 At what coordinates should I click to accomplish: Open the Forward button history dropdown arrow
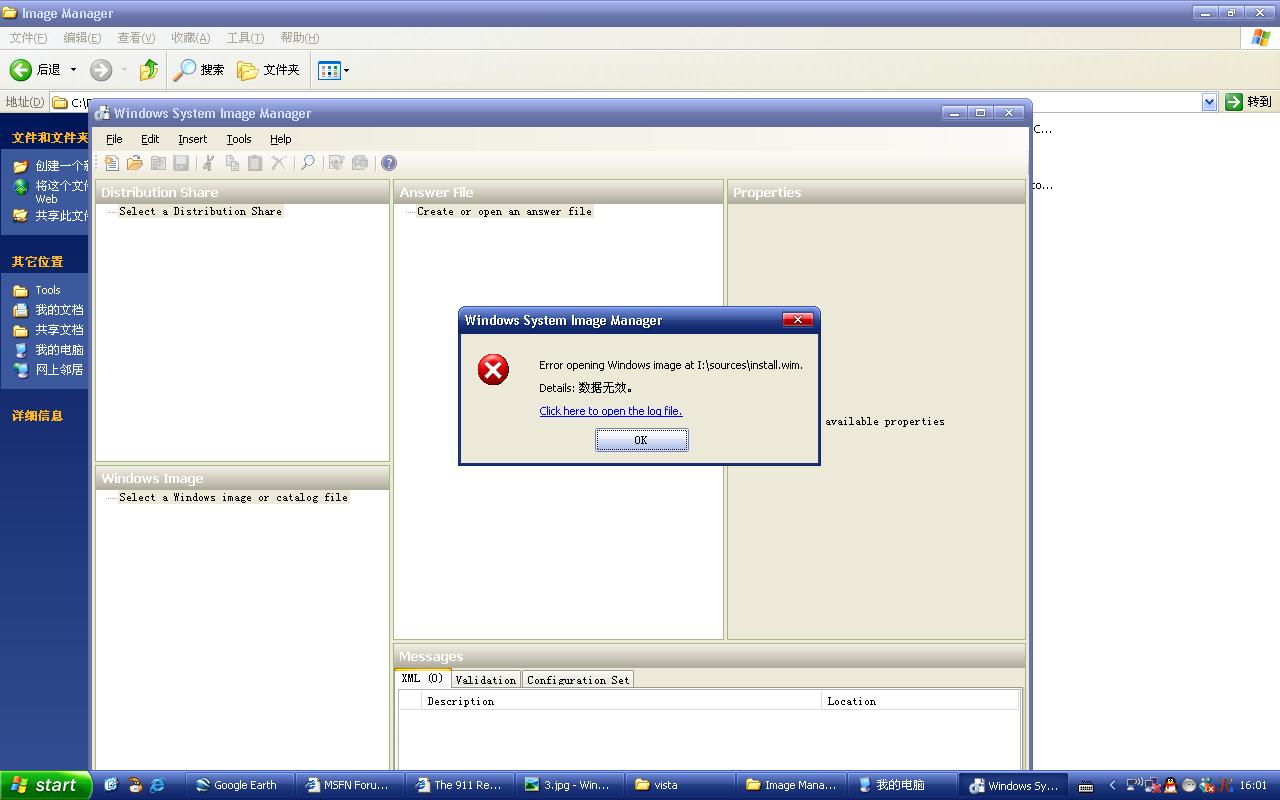tap(124, 70)
